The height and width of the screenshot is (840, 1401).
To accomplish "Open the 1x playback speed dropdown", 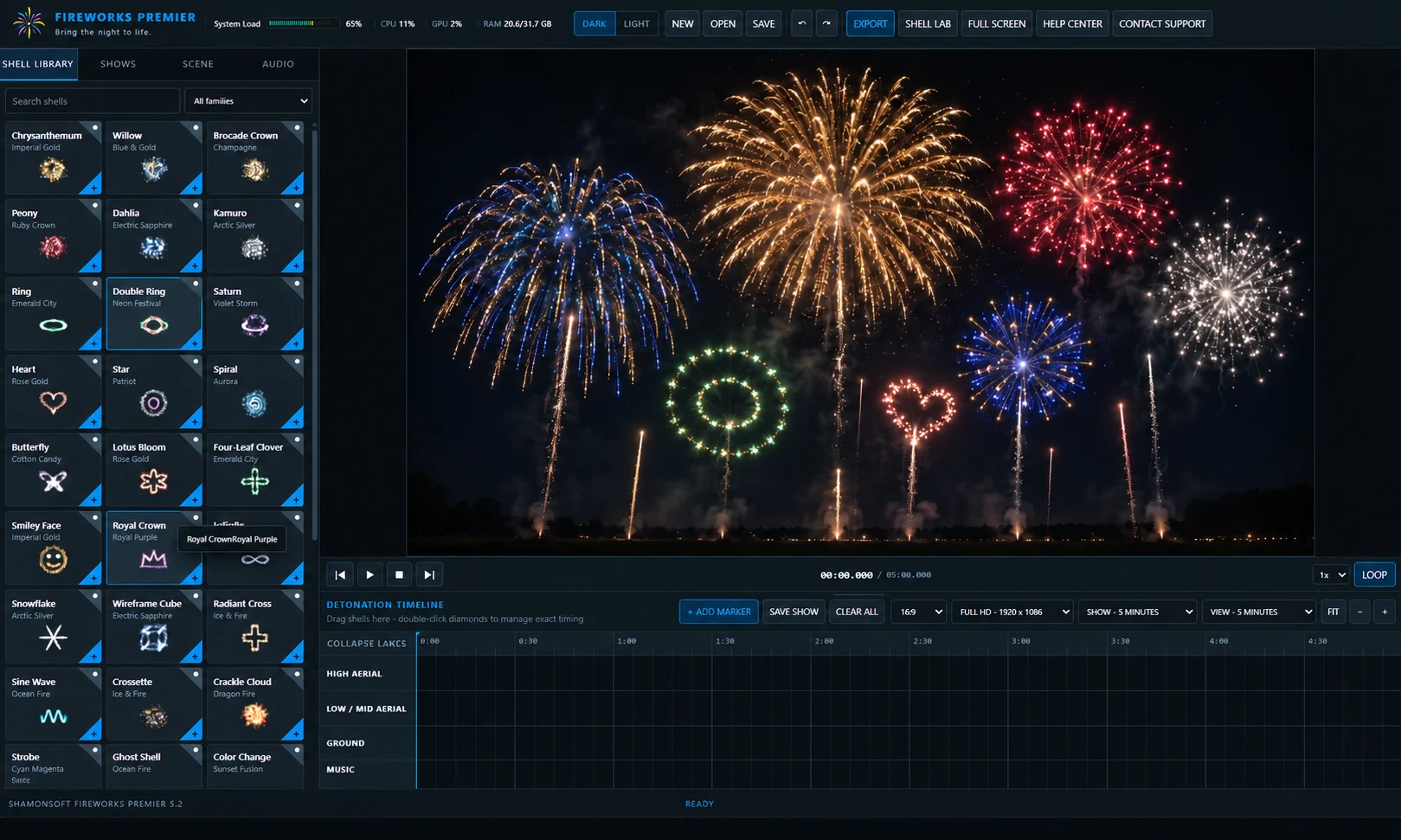I will [x=1331, y=574].
